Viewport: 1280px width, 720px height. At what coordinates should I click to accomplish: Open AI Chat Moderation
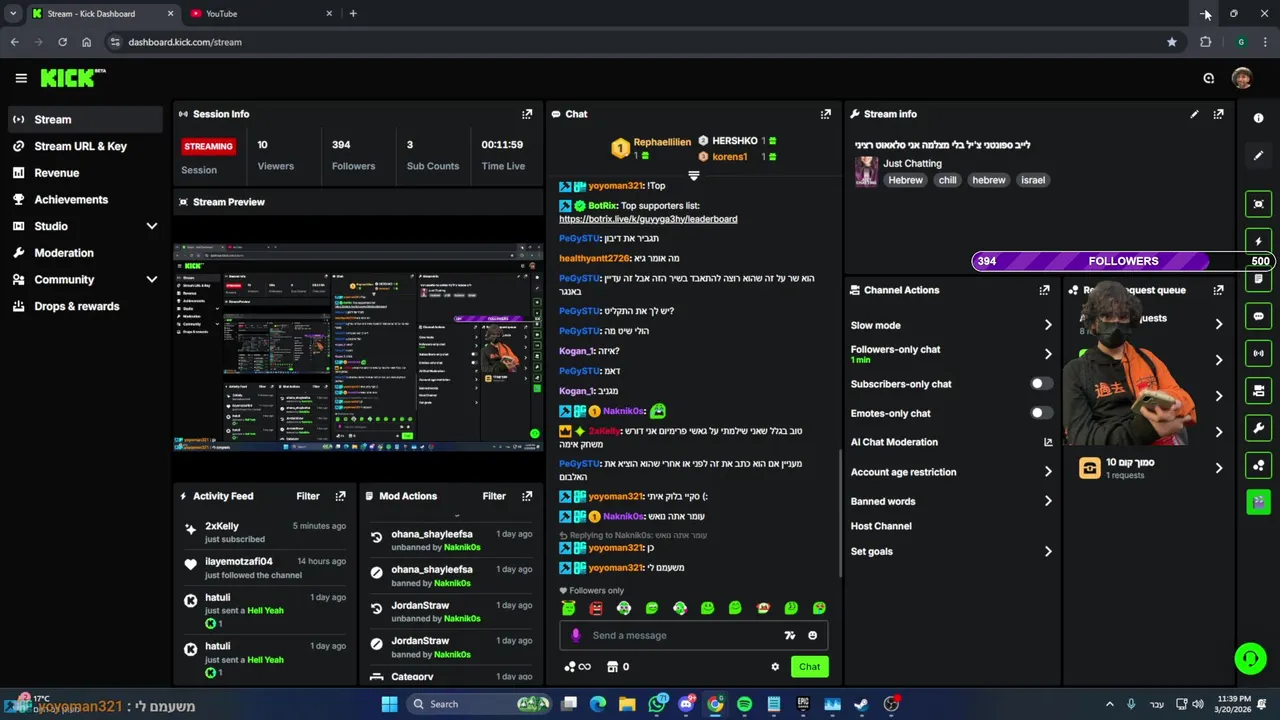pos(951,442)
